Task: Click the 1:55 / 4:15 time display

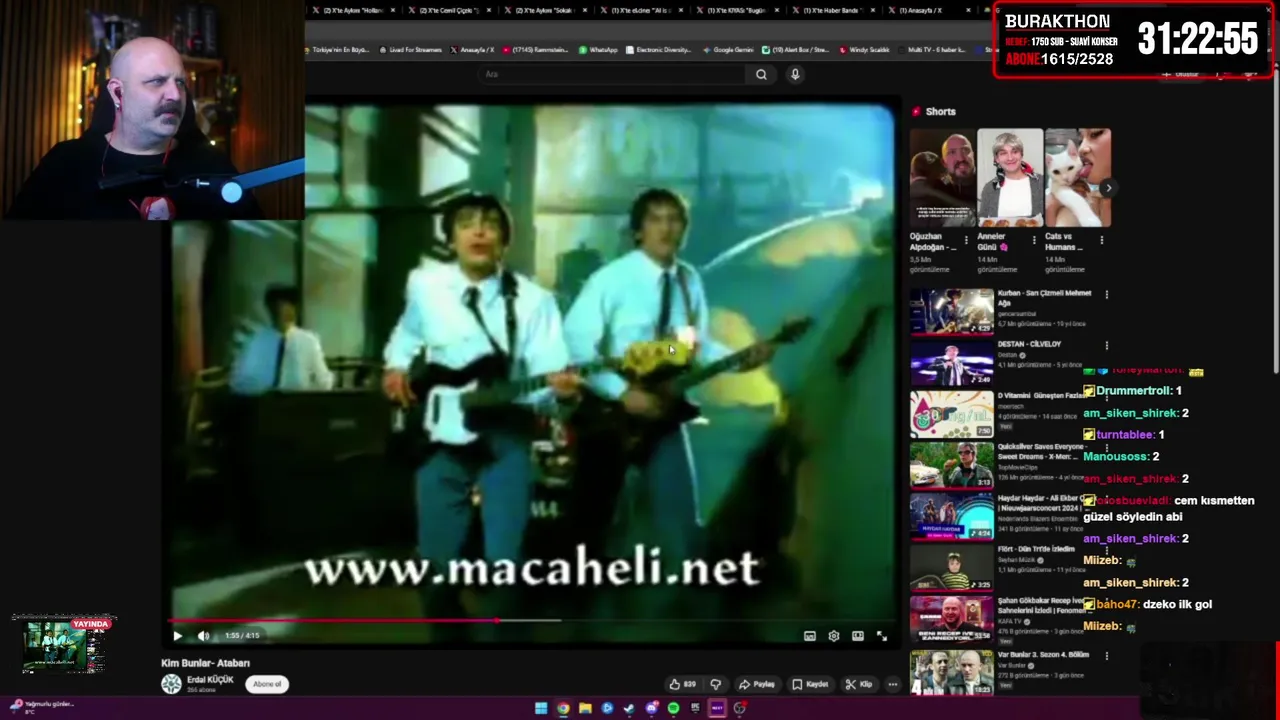Action: click(x=242, y=636)
